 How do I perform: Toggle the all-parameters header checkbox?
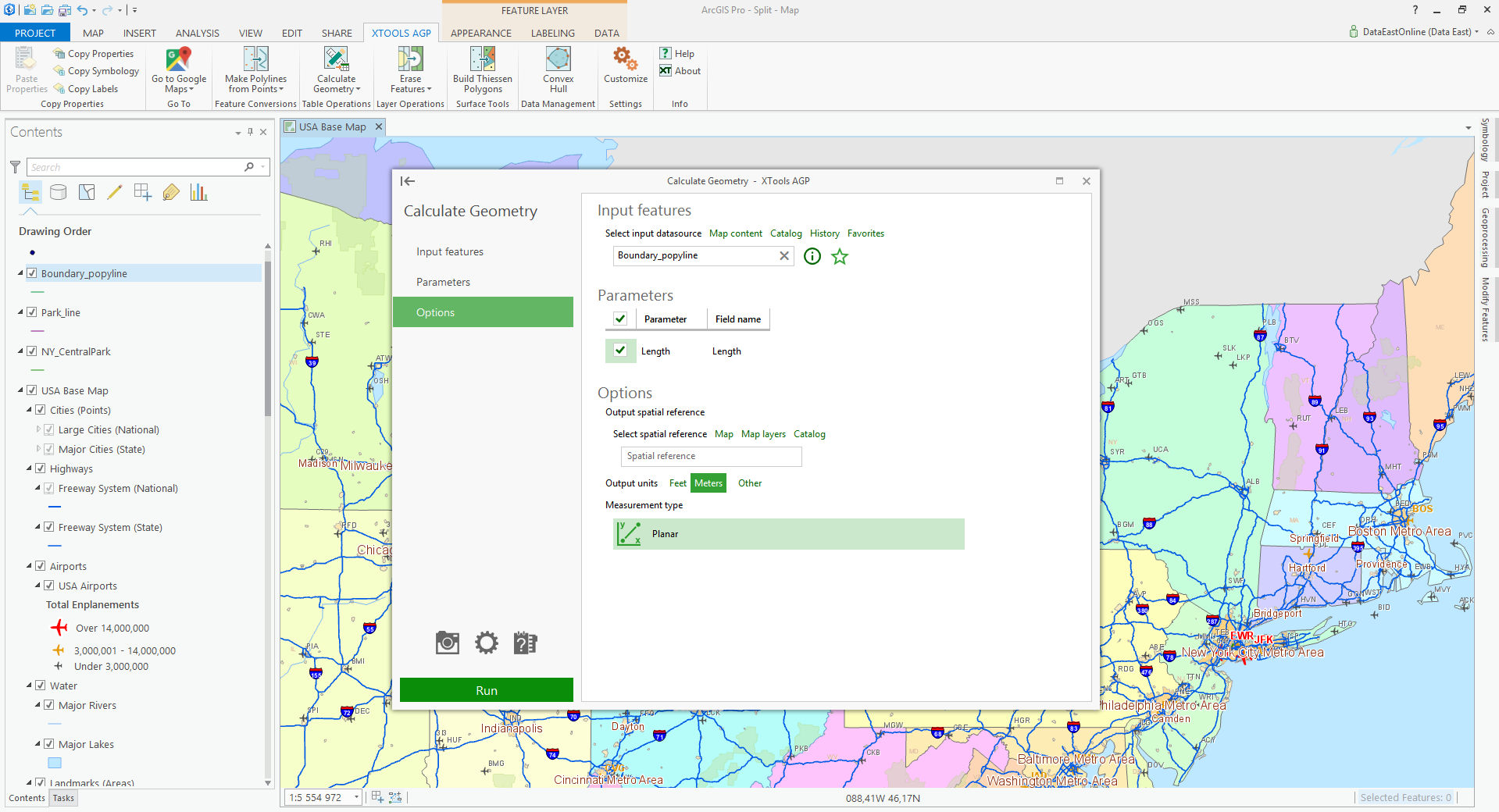coord(620,319)
